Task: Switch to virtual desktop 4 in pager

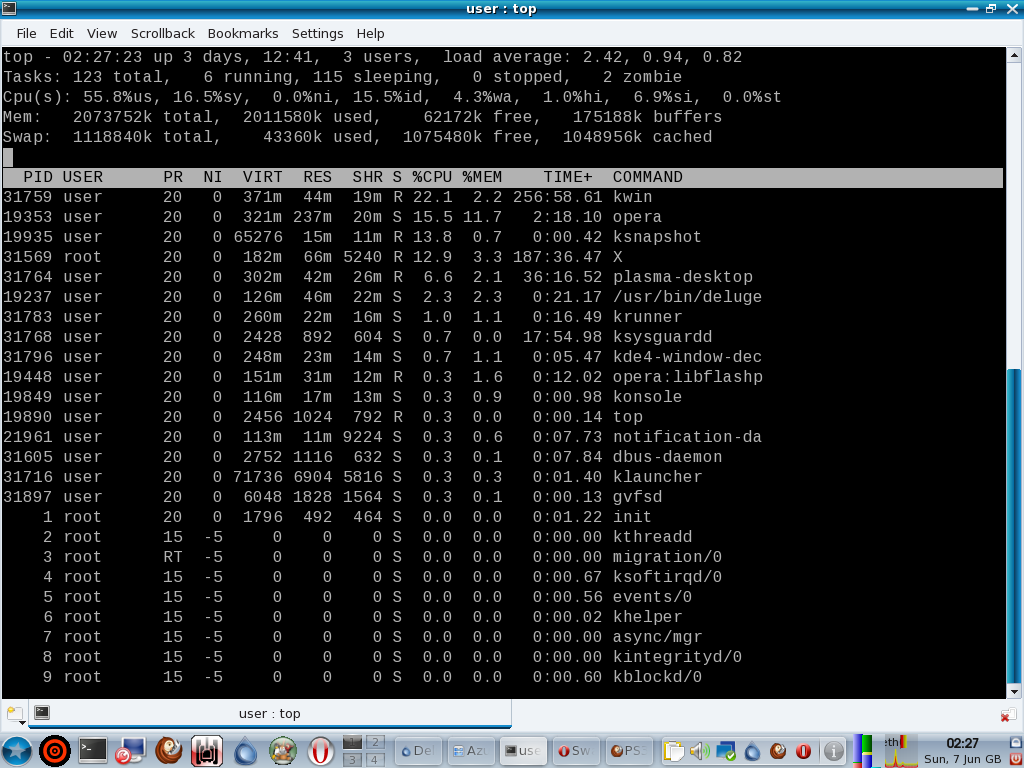Action: 375,760
